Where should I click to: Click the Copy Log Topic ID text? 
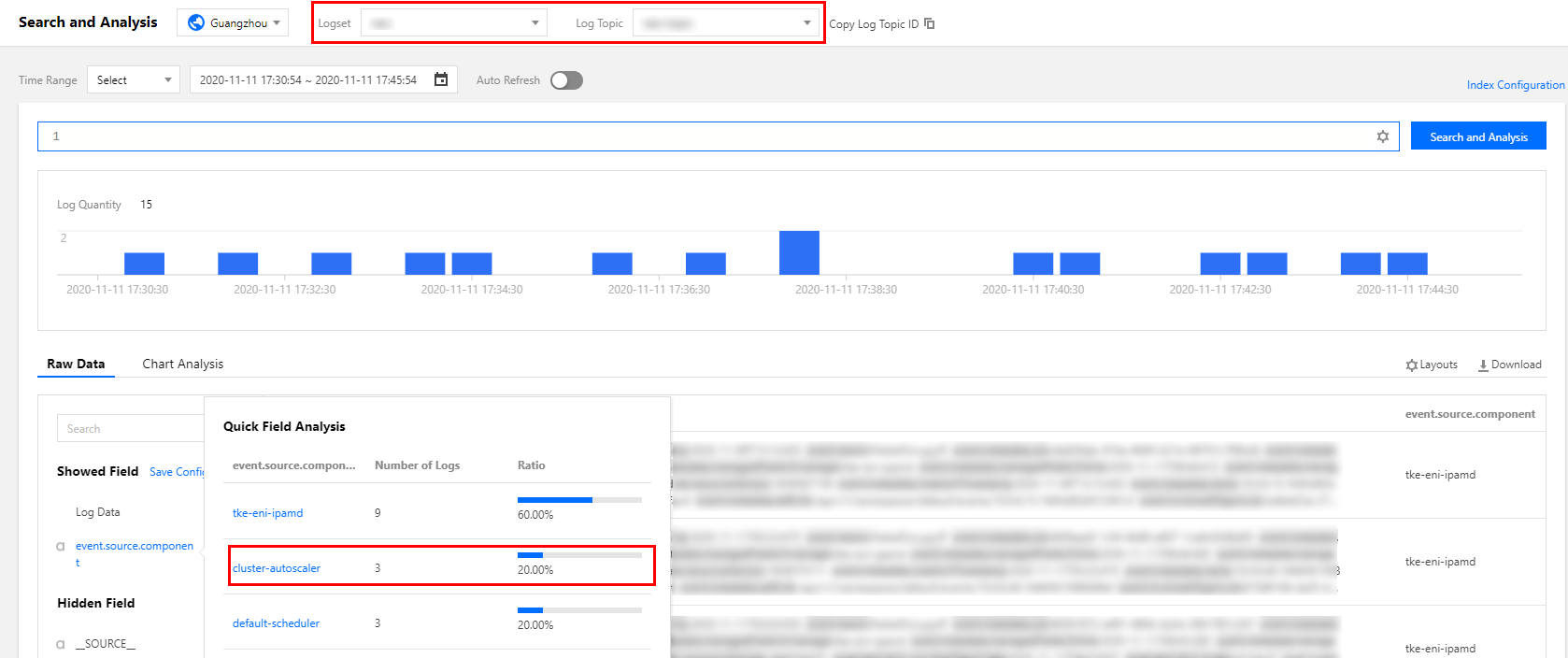[874, 24]
